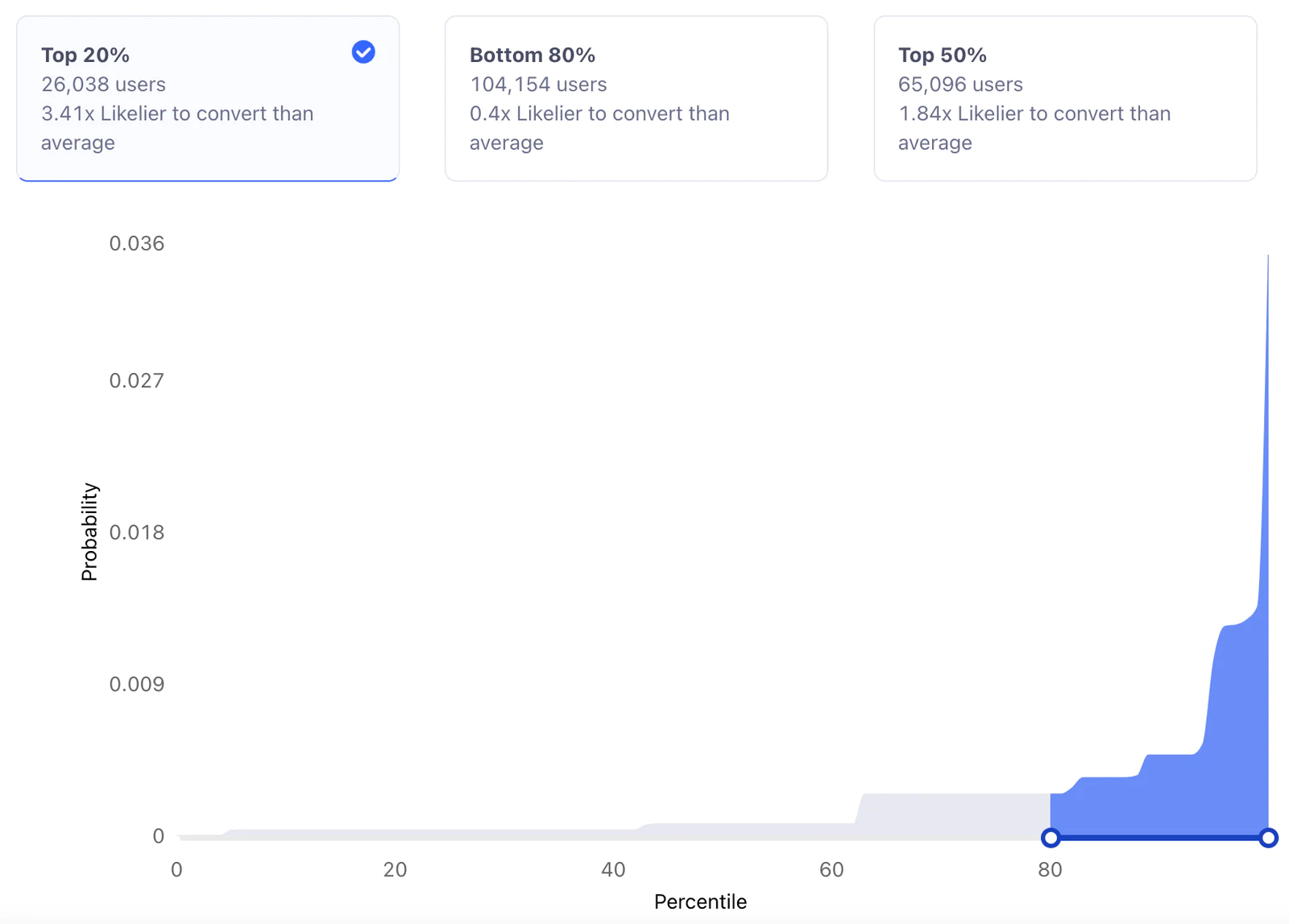Viewport: 1289px width, 924px height.
Task: Select the Bottom 80% segment card
Action: (636, 98)
